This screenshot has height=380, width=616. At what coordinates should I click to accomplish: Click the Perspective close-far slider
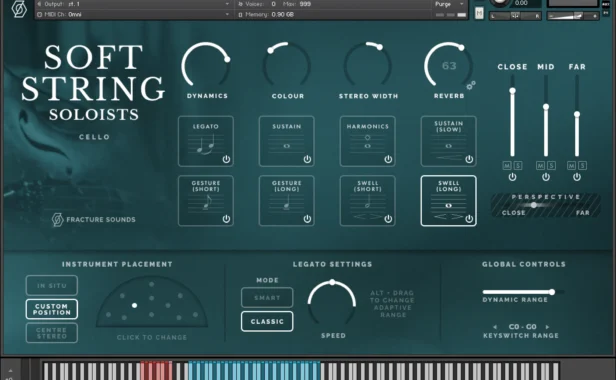tap(546, 205)
